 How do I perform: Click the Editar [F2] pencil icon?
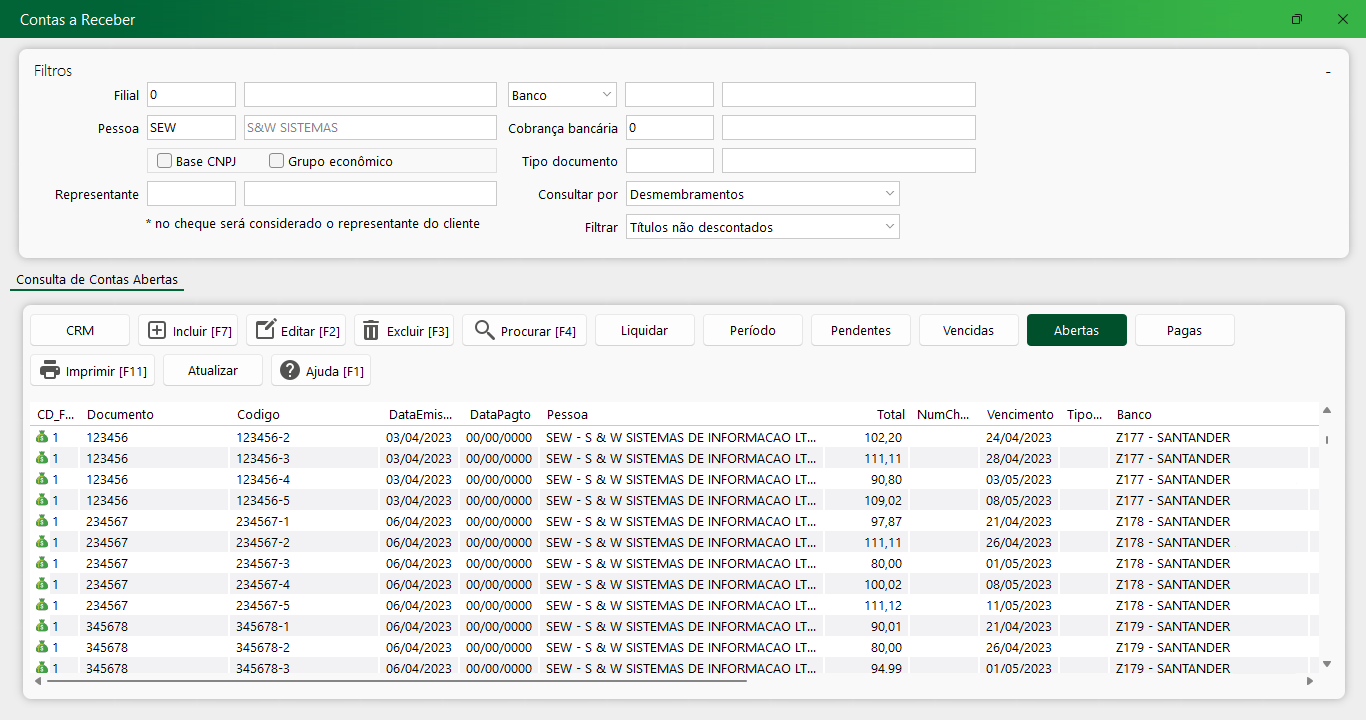coord(266,331)
